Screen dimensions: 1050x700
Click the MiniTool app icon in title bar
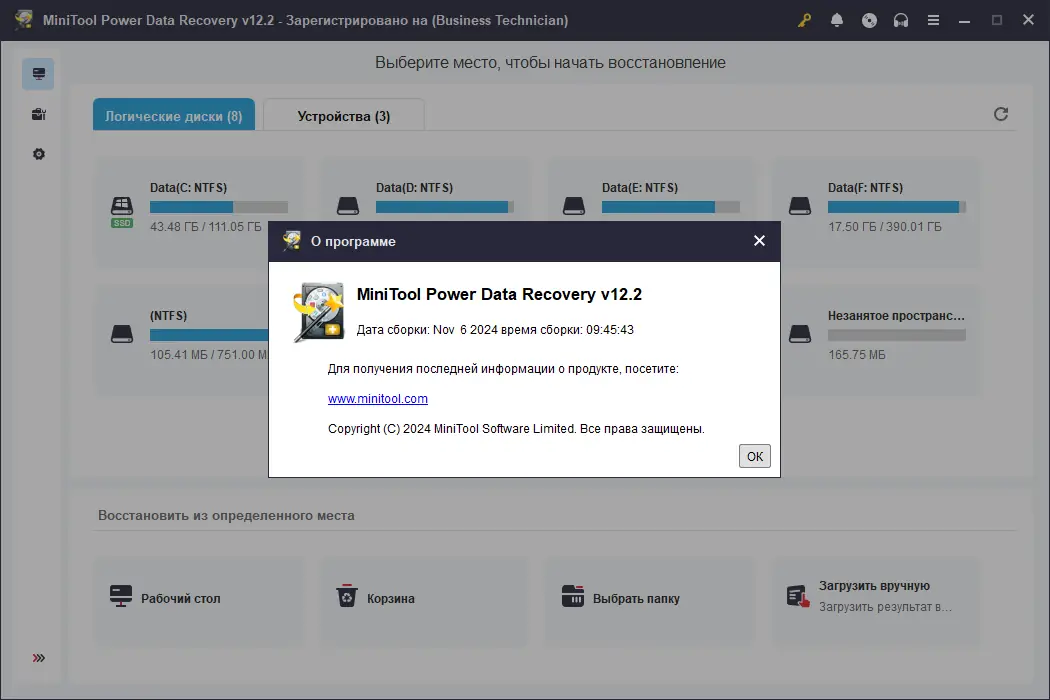[x=24, y=19]
